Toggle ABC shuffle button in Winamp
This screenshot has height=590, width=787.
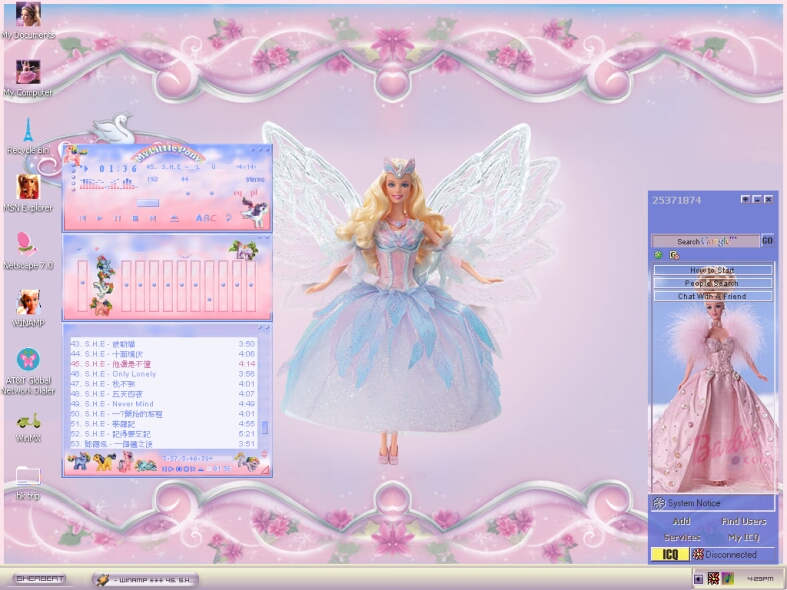click(x=206, y=218)
